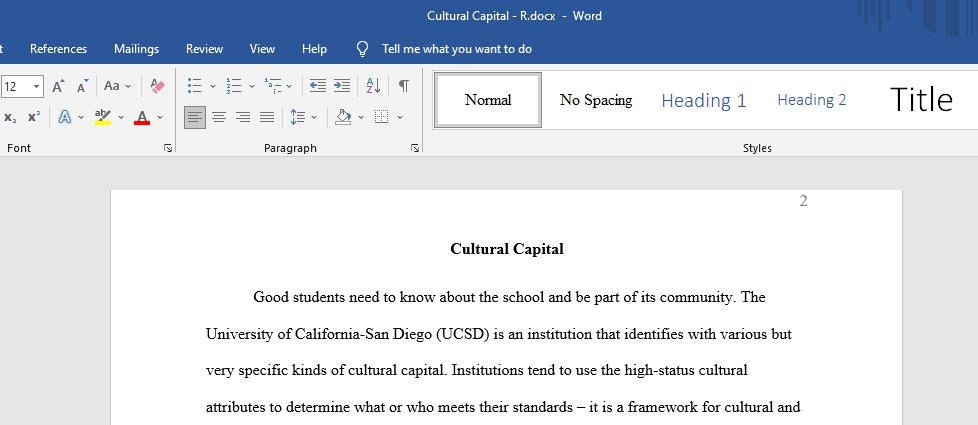Click the page number 2 in header

tap(803, 201)
